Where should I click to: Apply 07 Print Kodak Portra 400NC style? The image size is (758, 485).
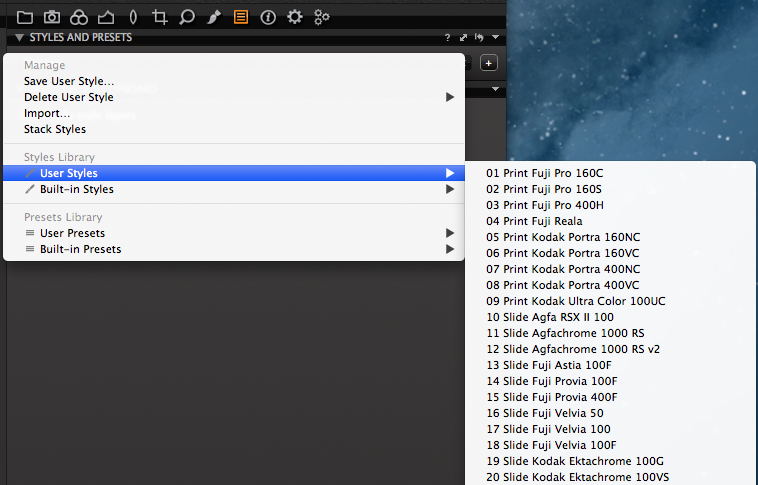pos(610,269)
